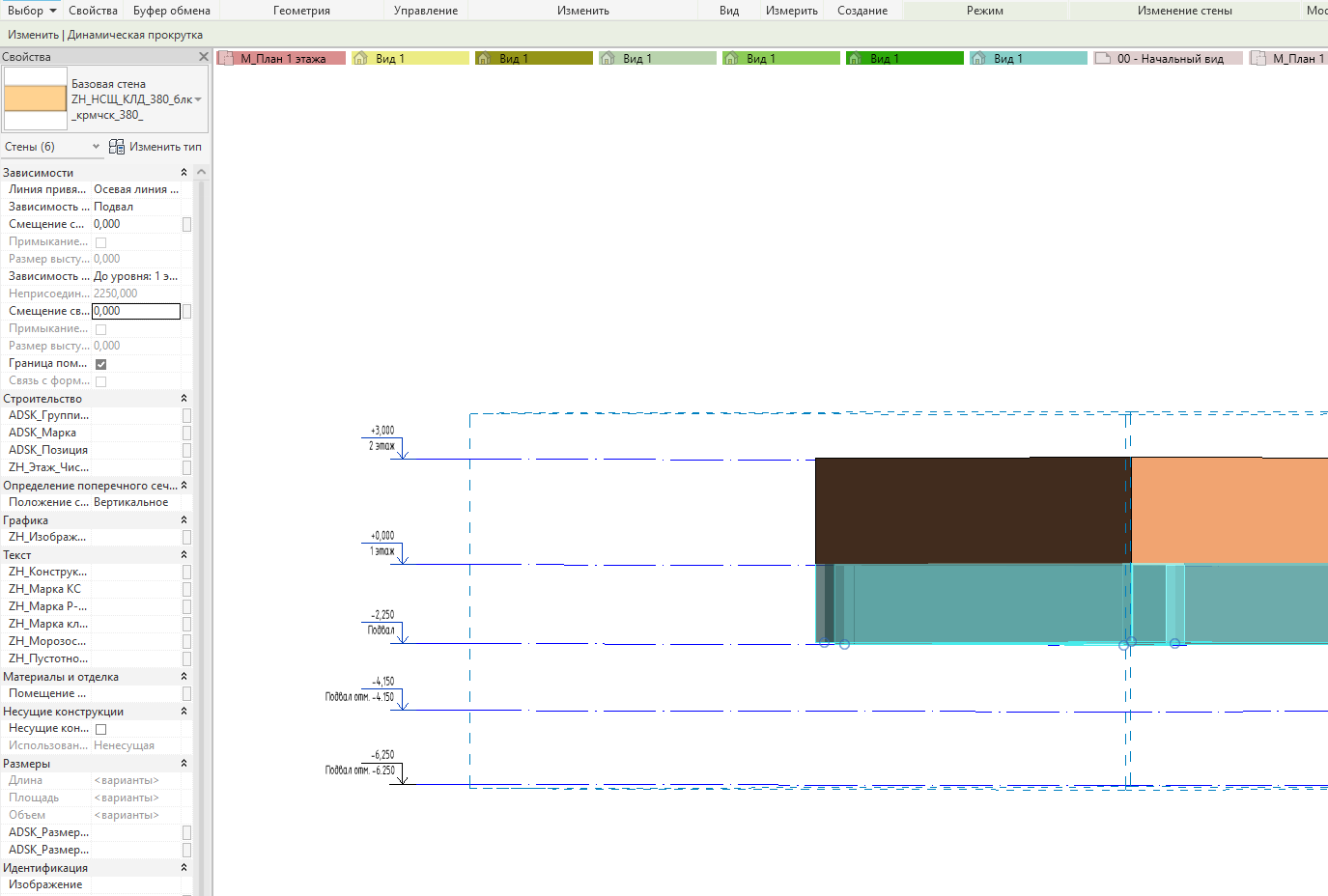1328x896 pixels.
Task: Click the small button on the ADSK_Марка row
Action: (186, 433)
